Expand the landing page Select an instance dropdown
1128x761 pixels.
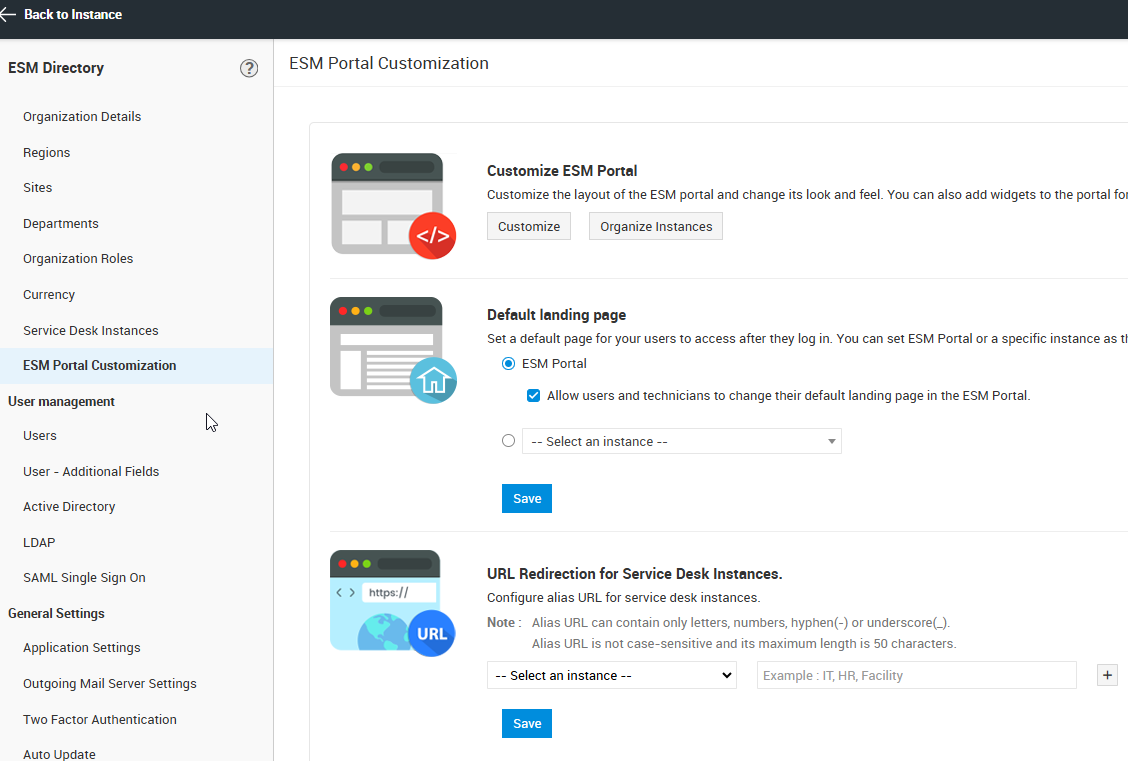pyautogui.click(x=682, y=442)
